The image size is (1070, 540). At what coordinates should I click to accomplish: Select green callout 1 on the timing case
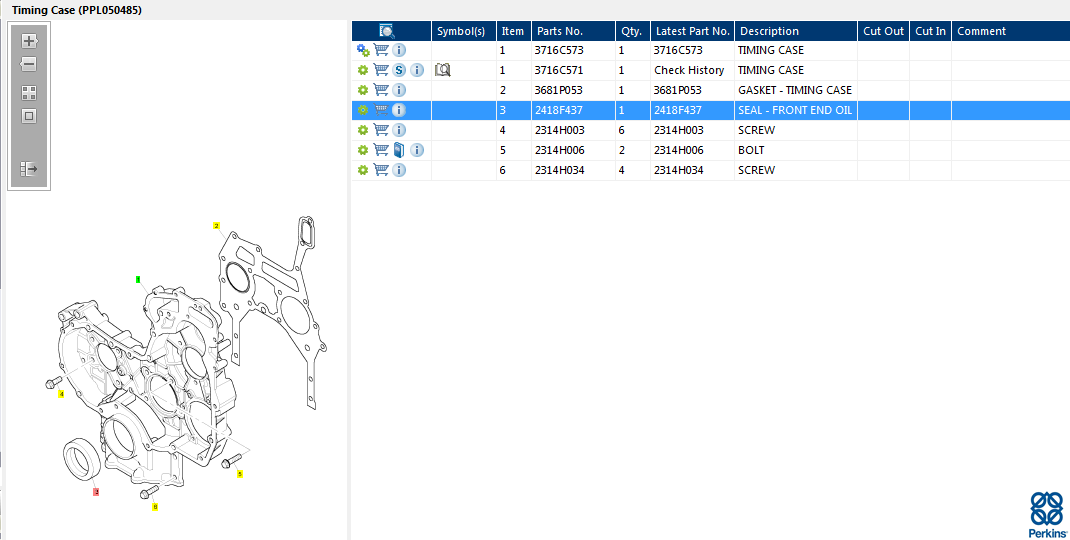(138, 279)
